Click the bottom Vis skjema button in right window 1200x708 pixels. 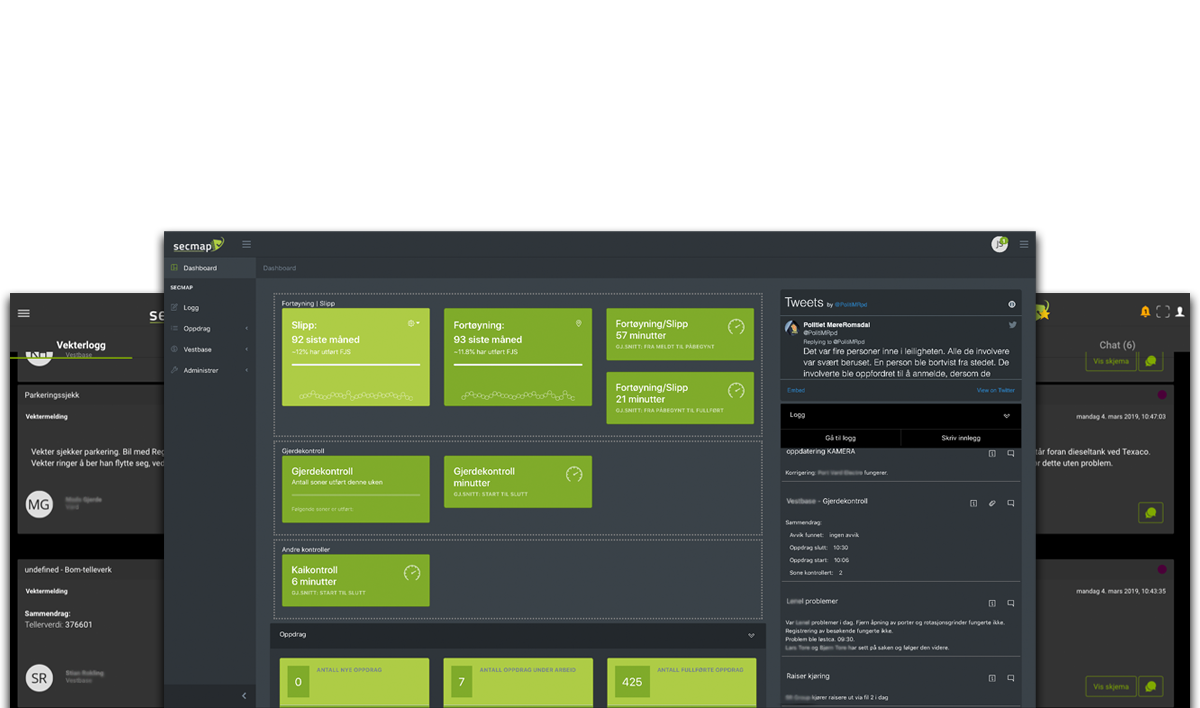tap(1109, 686)
